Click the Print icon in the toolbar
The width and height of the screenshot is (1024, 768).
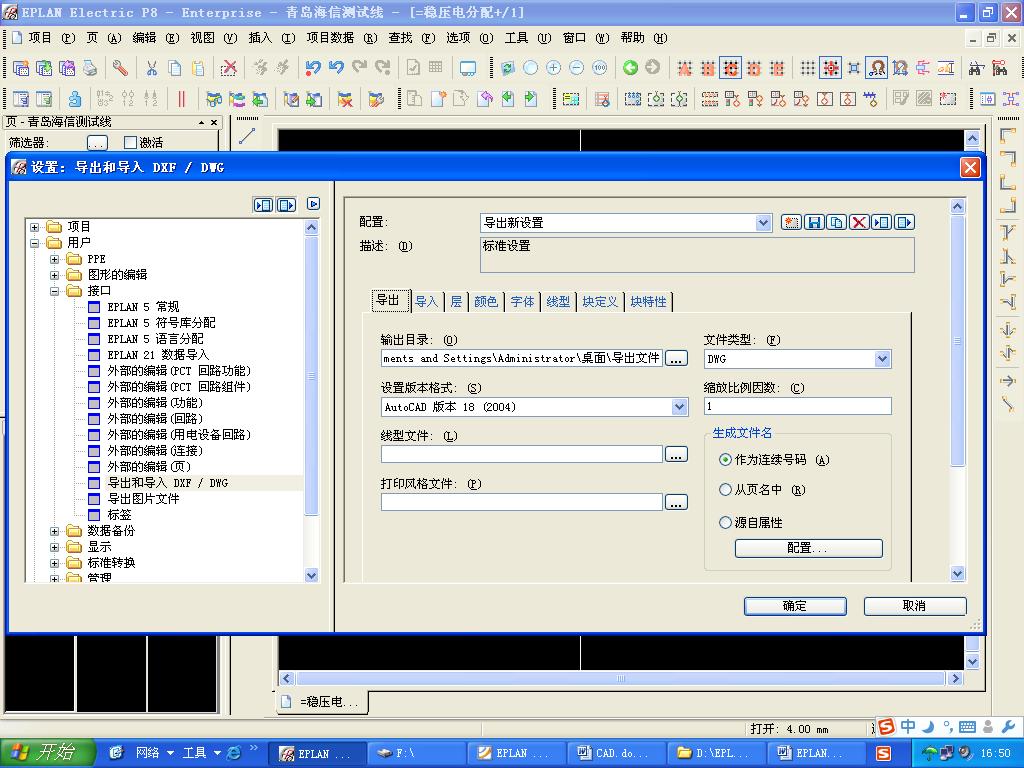[x=90, y=68]
